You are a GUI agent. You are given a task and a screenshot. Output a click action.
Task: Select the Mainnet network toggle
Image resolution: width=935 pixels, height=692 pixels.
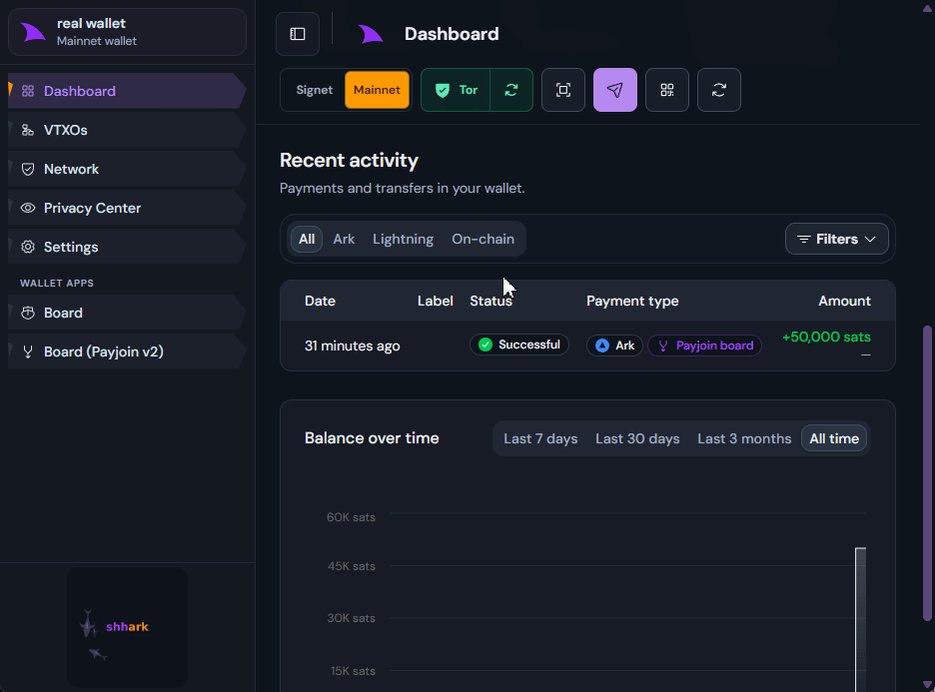click(377, 90)
